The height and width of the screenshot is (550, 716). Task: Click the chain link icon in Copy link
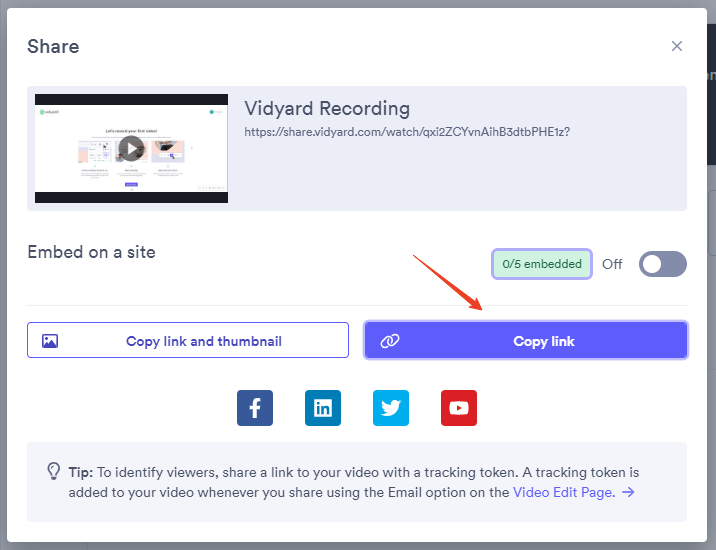click(x=390, y=341)
